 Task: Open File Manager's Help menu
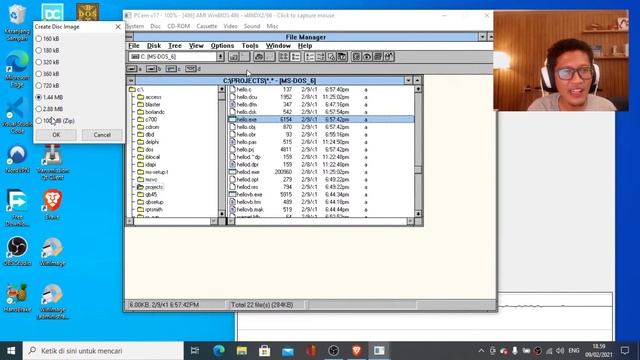point(305,46)
